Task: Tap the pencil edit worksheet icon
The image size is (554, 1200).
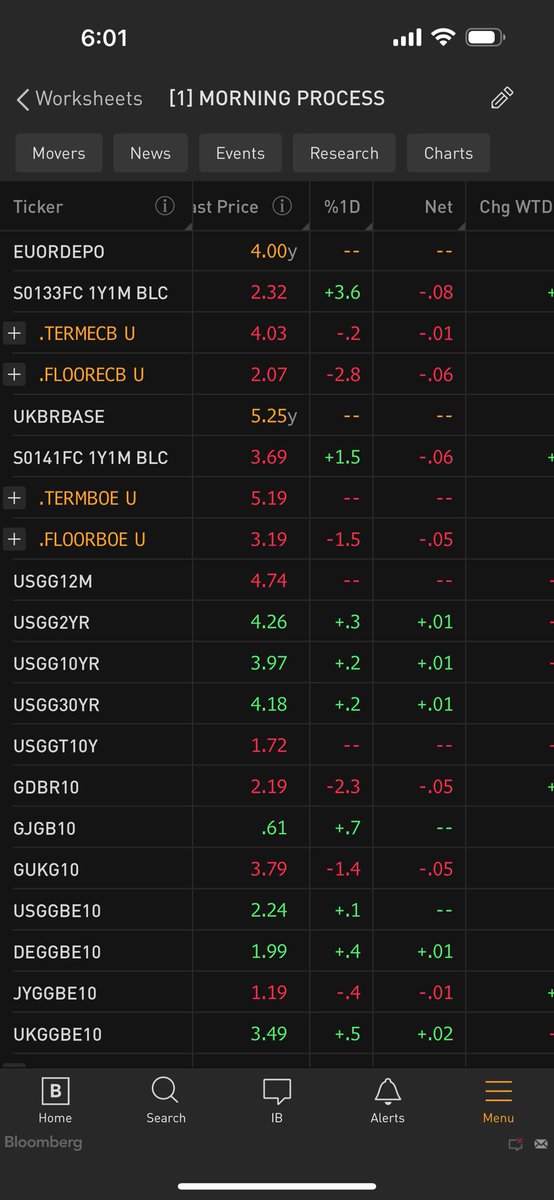Action: point(502,98)
